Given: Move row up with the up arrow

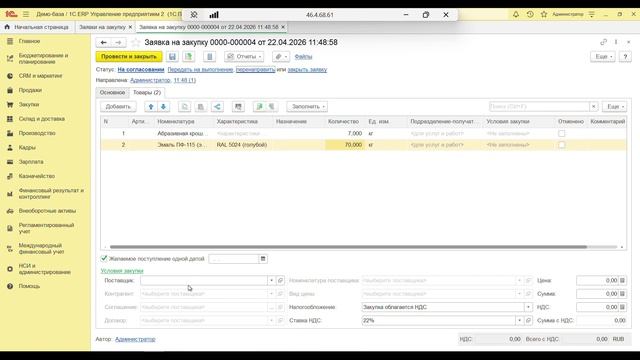Looking at the screenshot, I should coord(151,107).
